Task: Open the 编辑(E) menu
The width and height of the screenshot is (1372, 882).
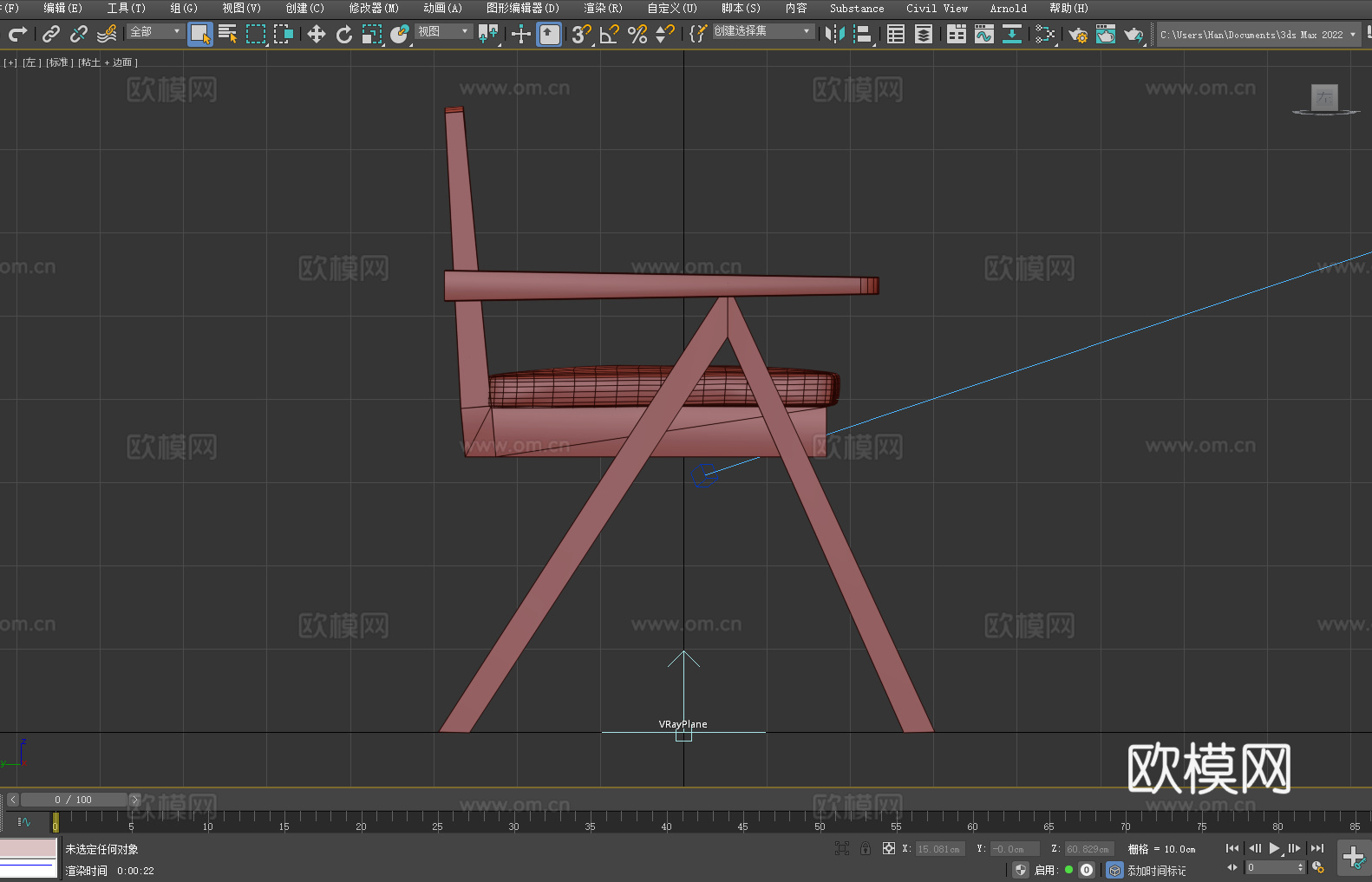Action: click(x=62, y=8)
